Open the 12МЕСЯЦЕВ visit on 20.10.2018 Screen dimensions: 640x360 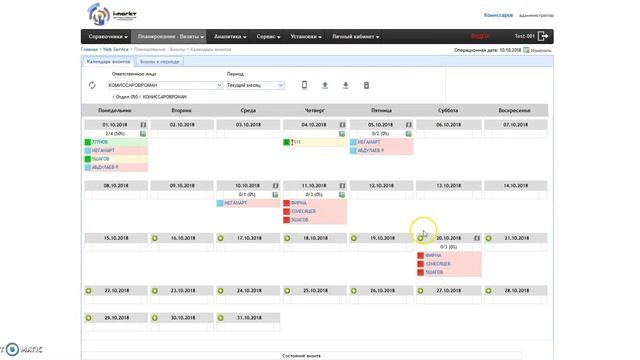tap(438, 264)
